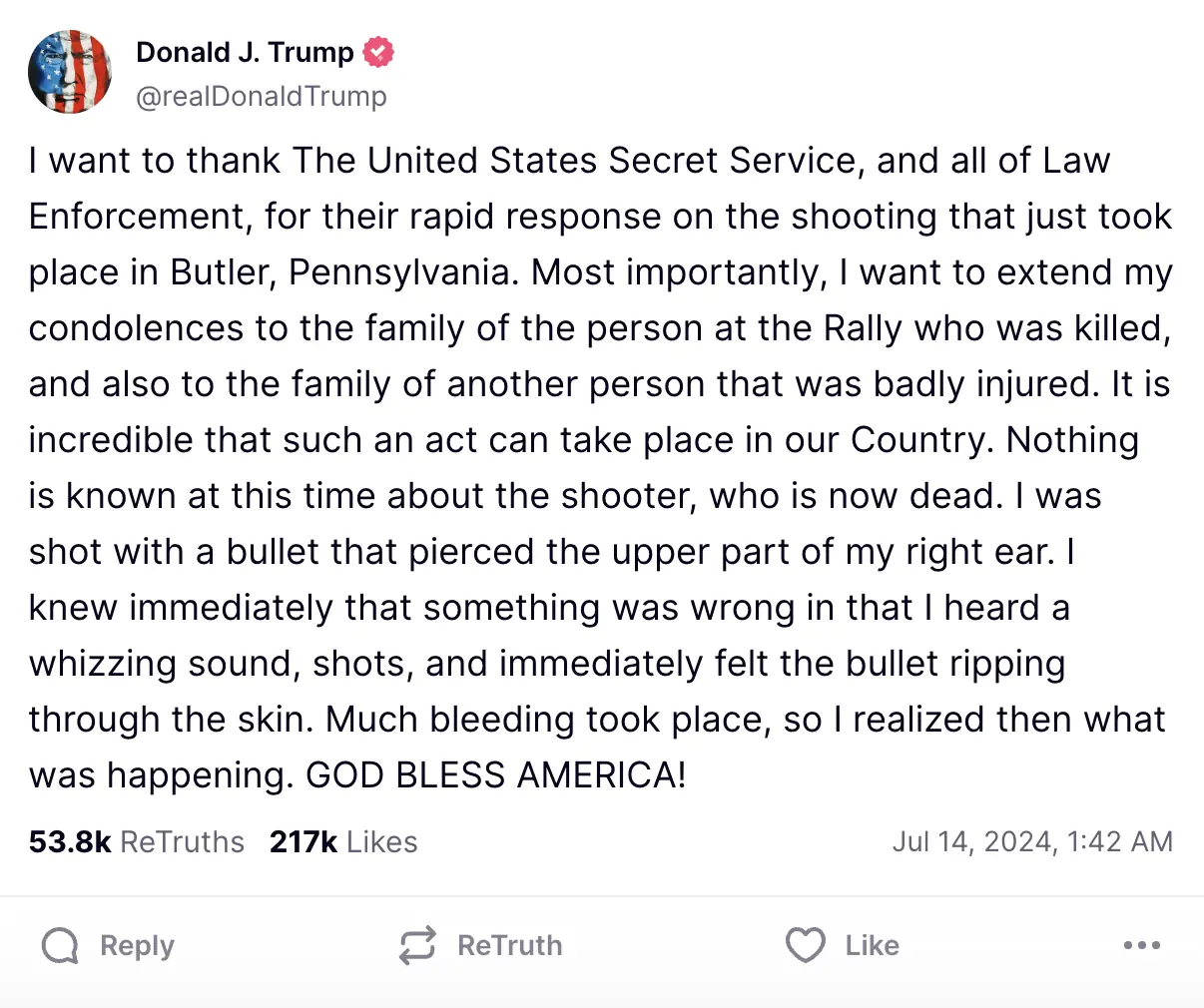Click the Jul 14, 2024 timestamp
Viewport: 1204px width, 1008px height.
coord(1033,841)
